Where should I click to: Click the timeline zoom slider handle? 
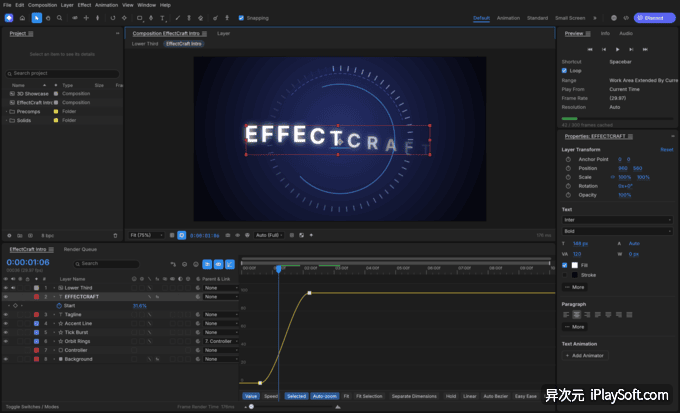click(251, 407)
